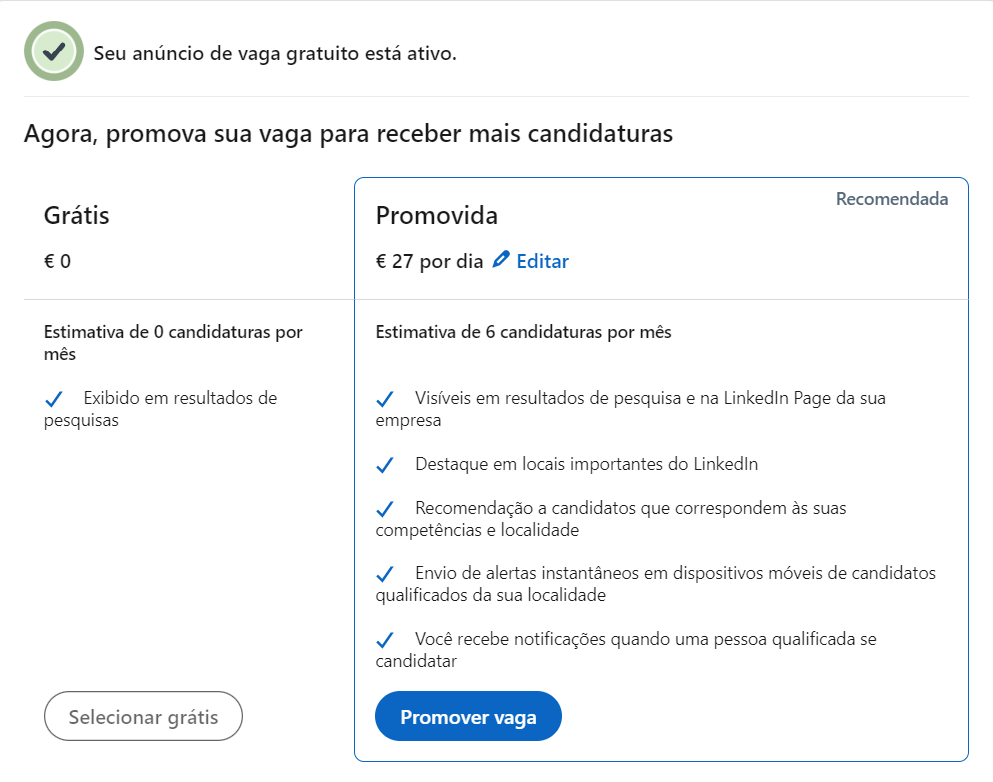The image size is (993, 782).
Task: Click checkmark beside 'Destaque em locais importantes'
Action: click(x=386, y=463)
